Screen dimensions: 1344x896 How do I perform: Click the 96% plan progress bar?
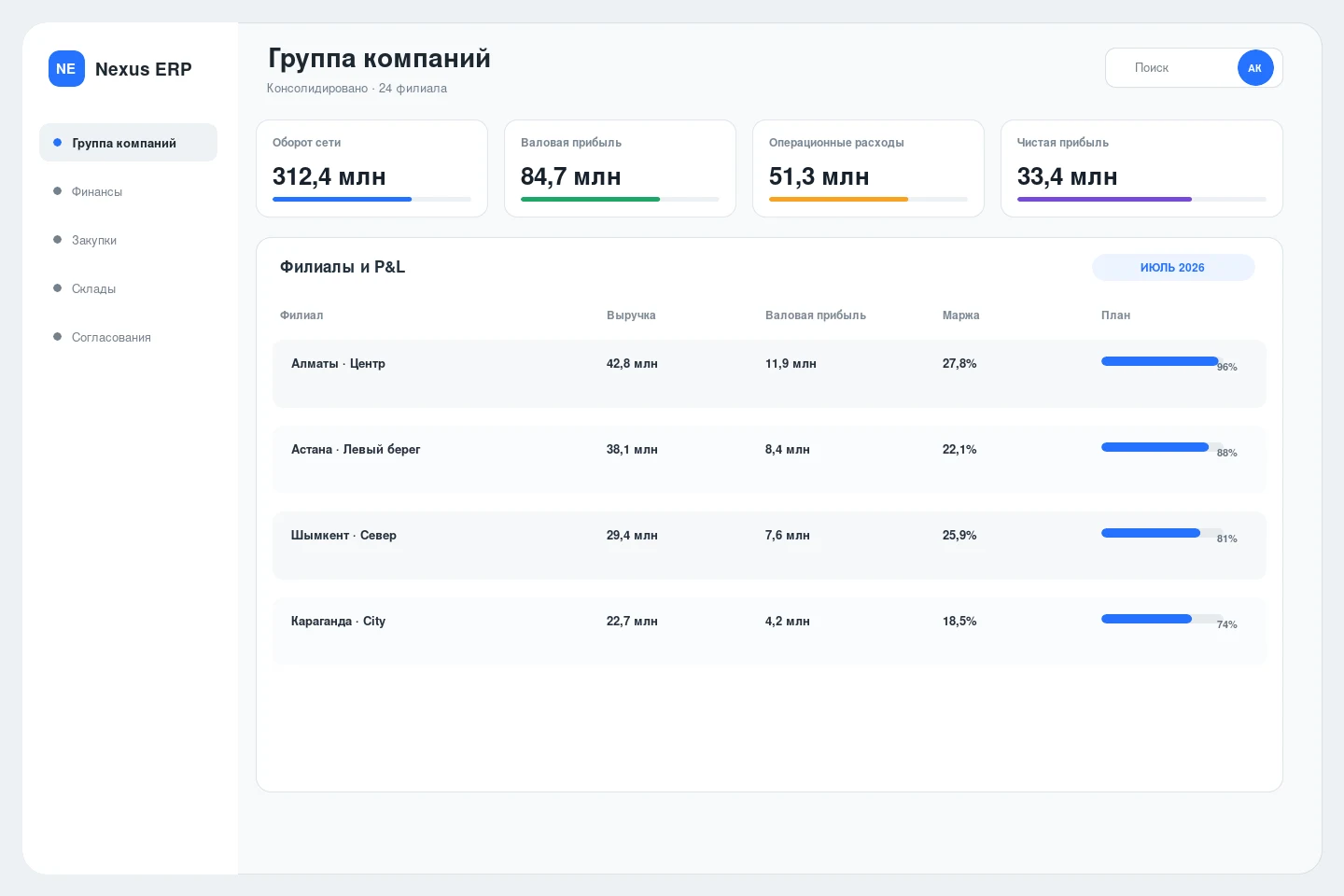click(x=1162, y=361)
